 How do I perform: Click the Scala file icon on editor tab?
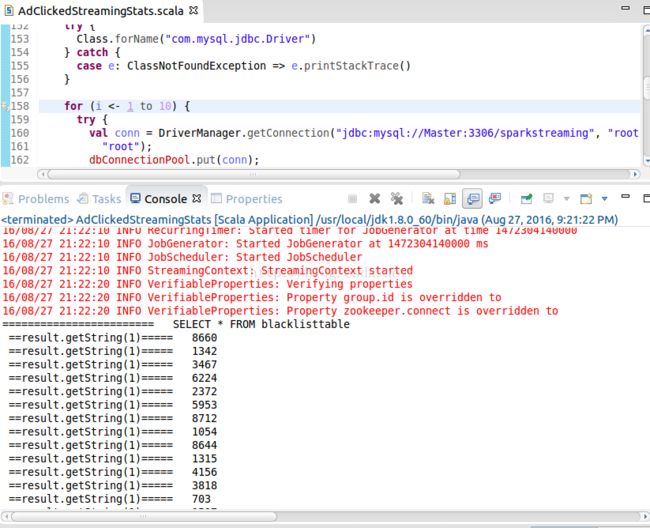coord(9,11)
